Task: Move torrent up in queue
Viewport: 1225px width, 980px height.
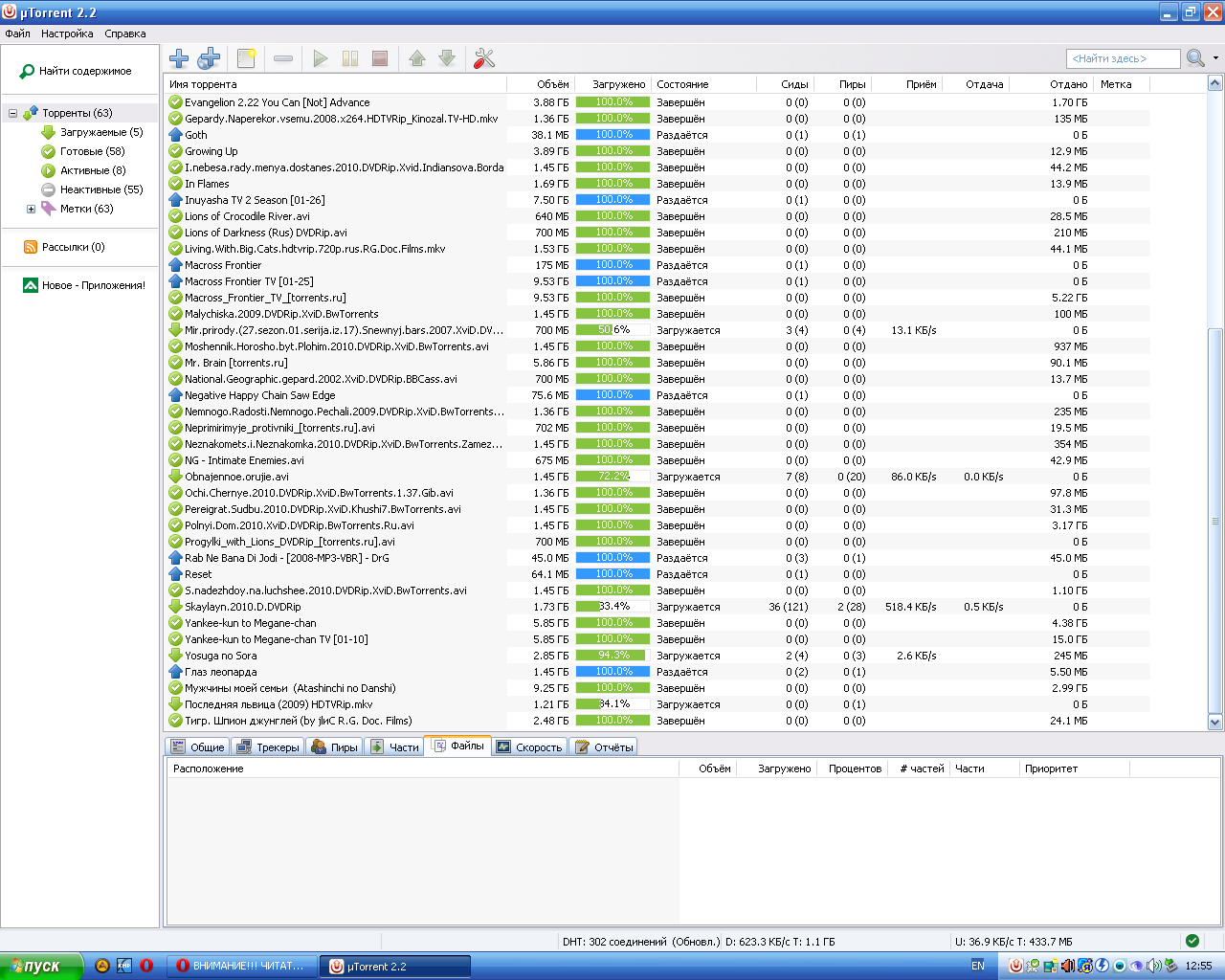Action: [417, 58]
